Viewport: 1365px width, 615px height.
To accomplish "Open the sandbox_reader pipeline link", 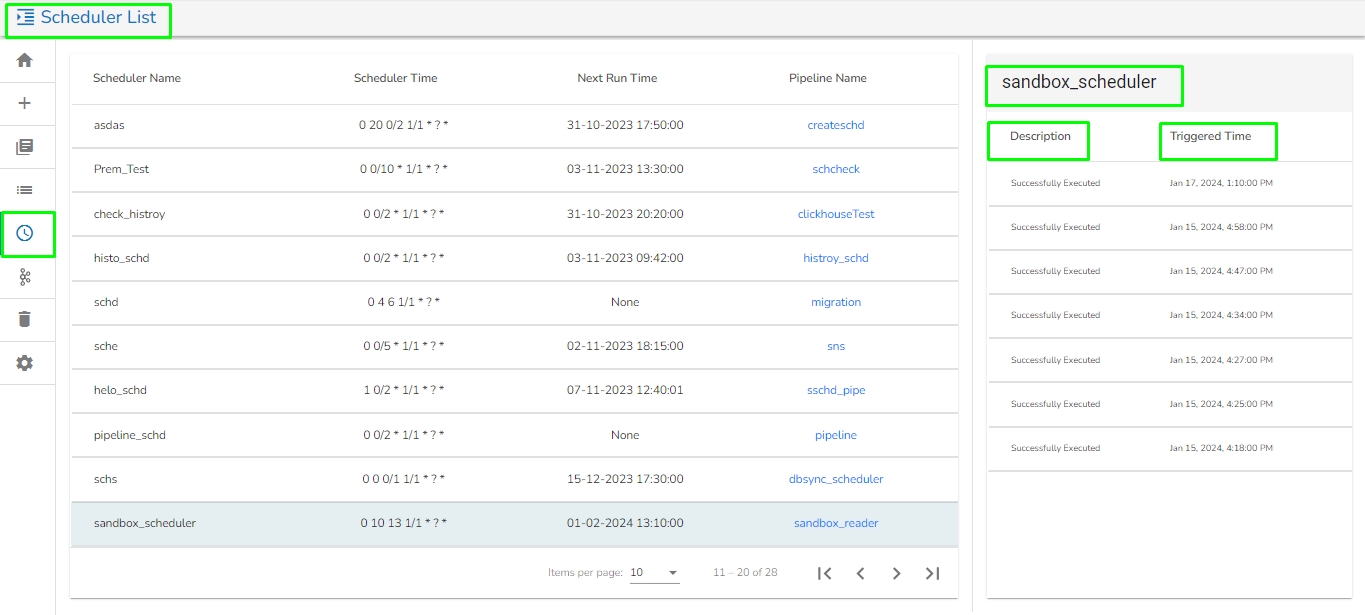I will [835, 523].
